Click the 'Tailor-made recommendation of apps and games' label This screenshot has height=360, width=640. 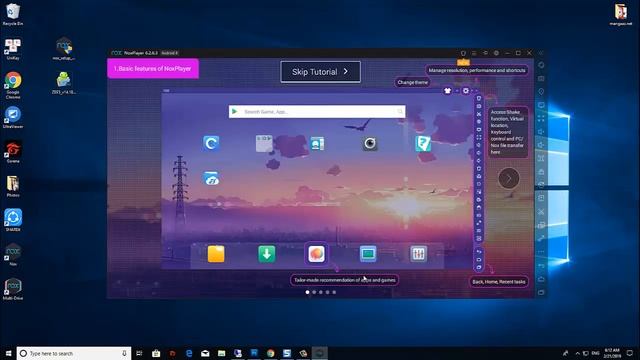[344, 280]
